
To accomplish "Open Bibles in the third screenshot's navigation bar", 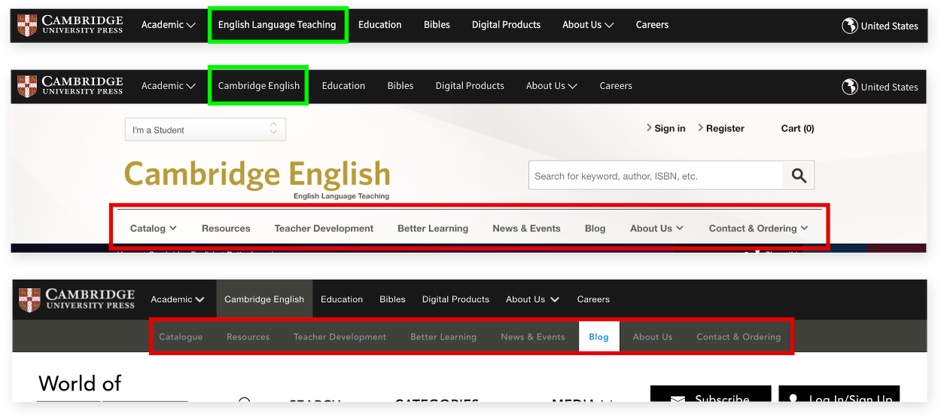I will coord(392,299).
